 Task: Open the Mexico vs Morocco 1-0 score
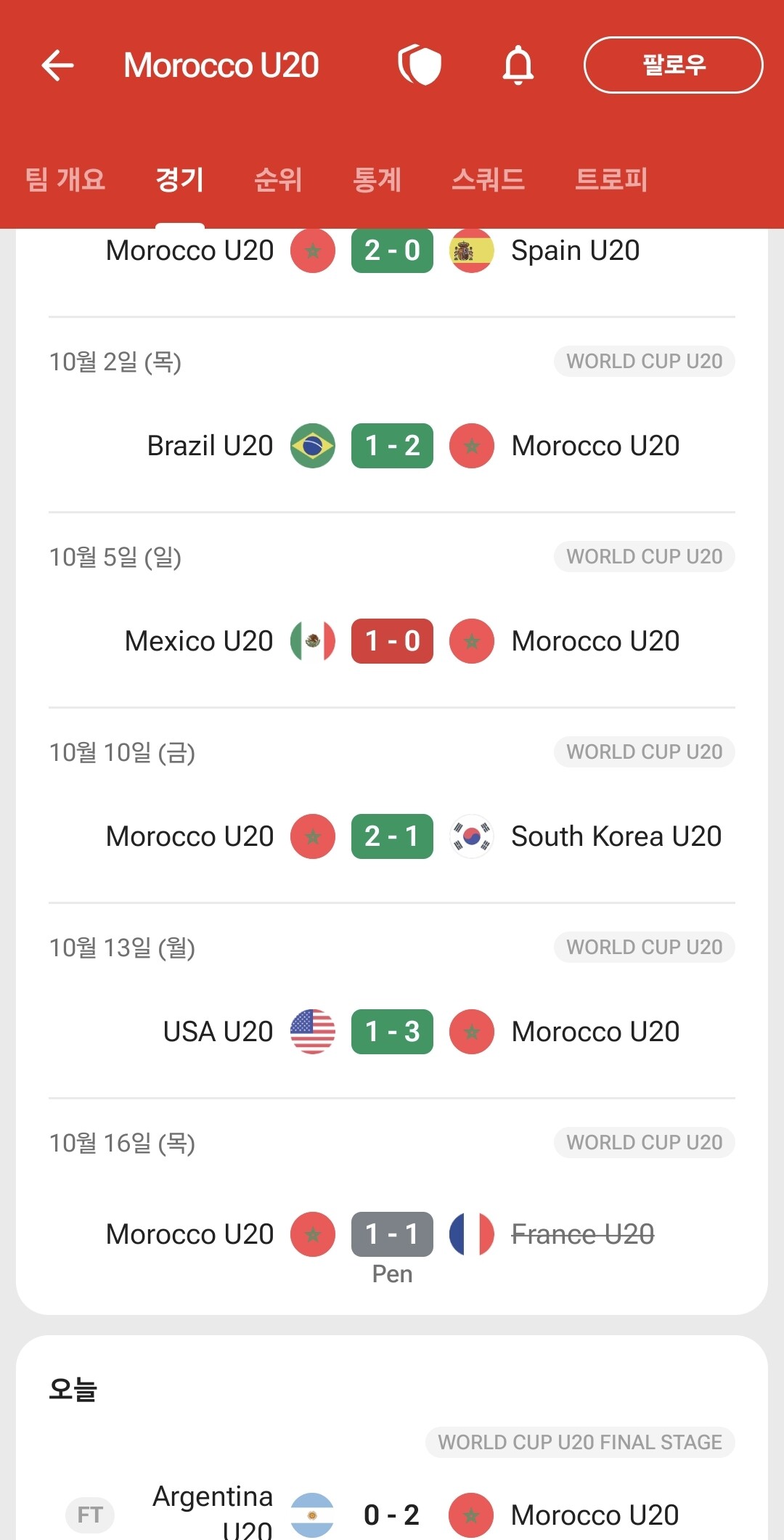[392, 641]
